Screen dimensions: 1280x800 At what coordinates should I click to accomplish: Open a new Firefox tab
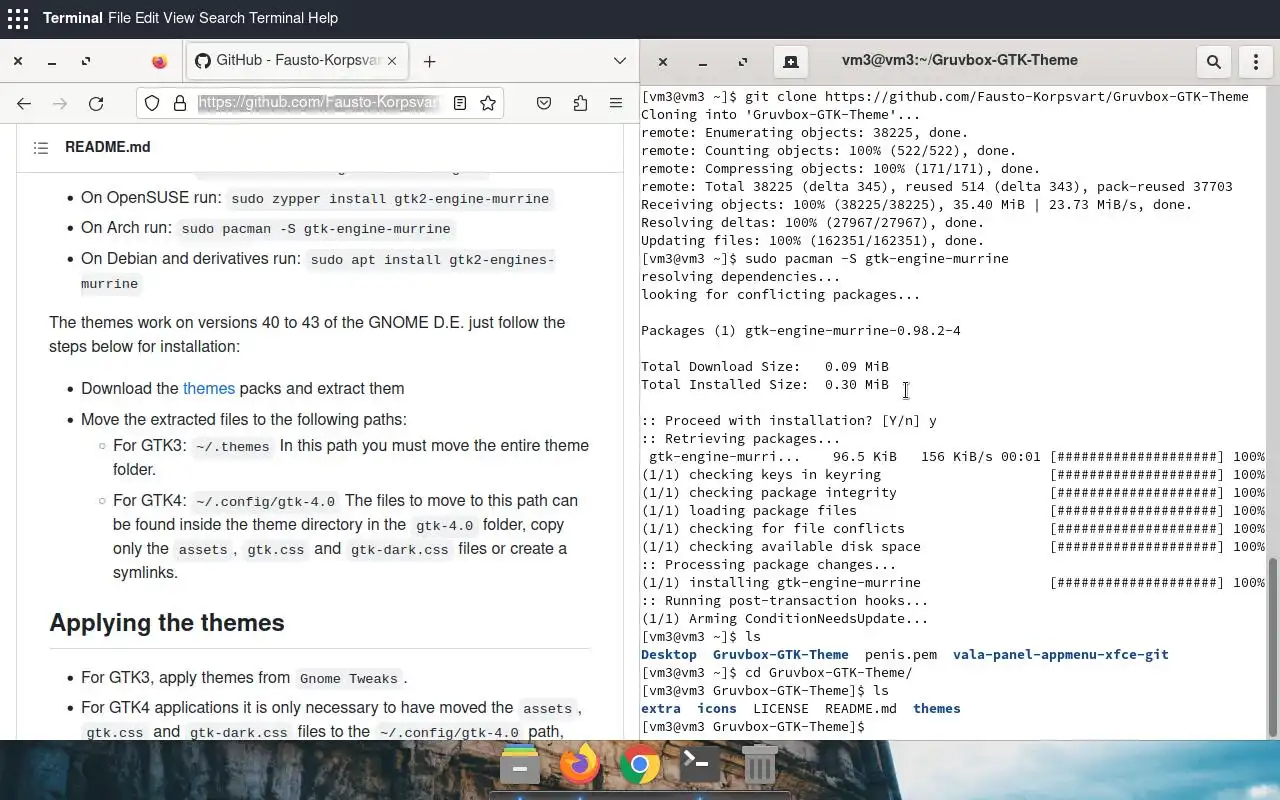click(x=429, y=61)
